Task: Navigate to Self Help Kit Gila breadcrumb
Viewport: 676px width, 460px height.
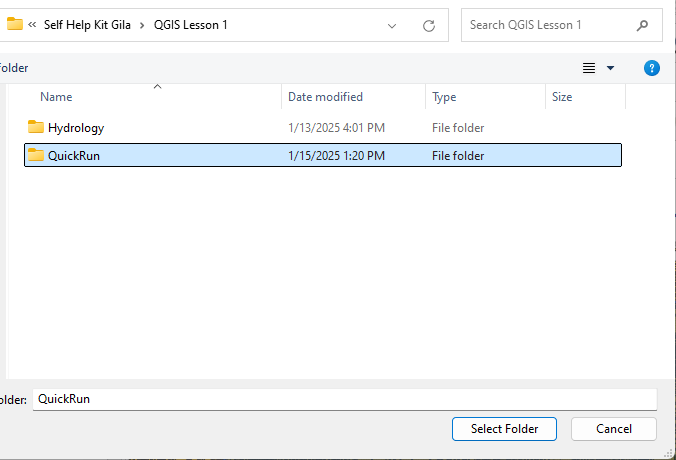Action: (87, 25)
